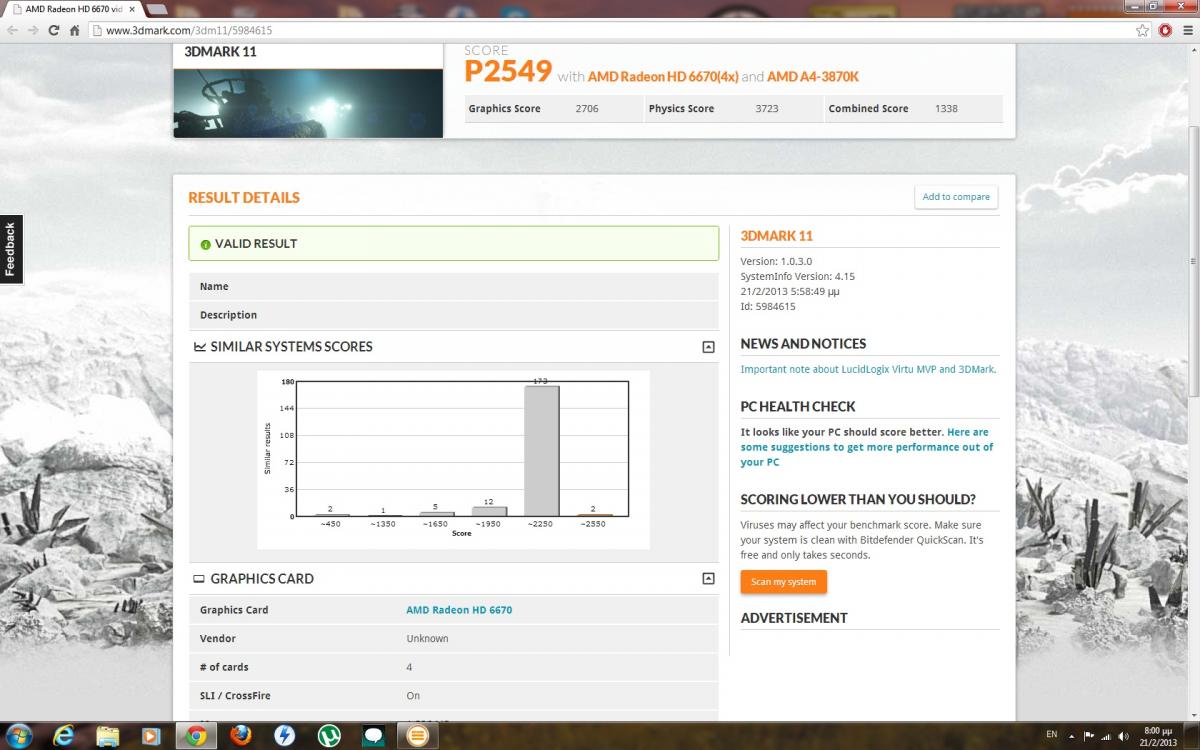1200x750 pixels.
Task: Bookmark this page with the star icon
Action: pyautogui.click(x=1142, y=30)
